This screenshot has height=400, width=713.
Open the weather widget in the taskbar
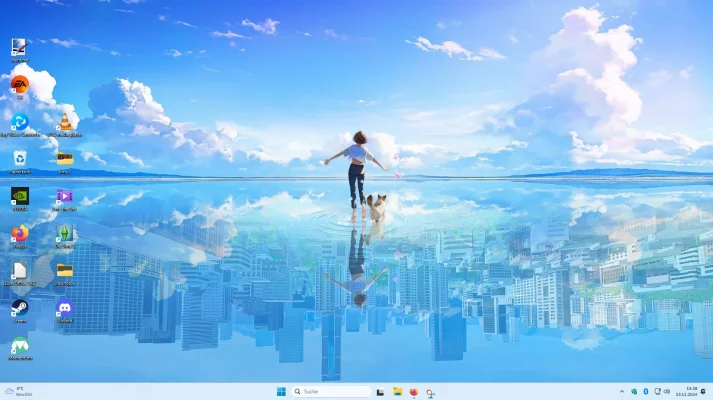coord(18,391)
